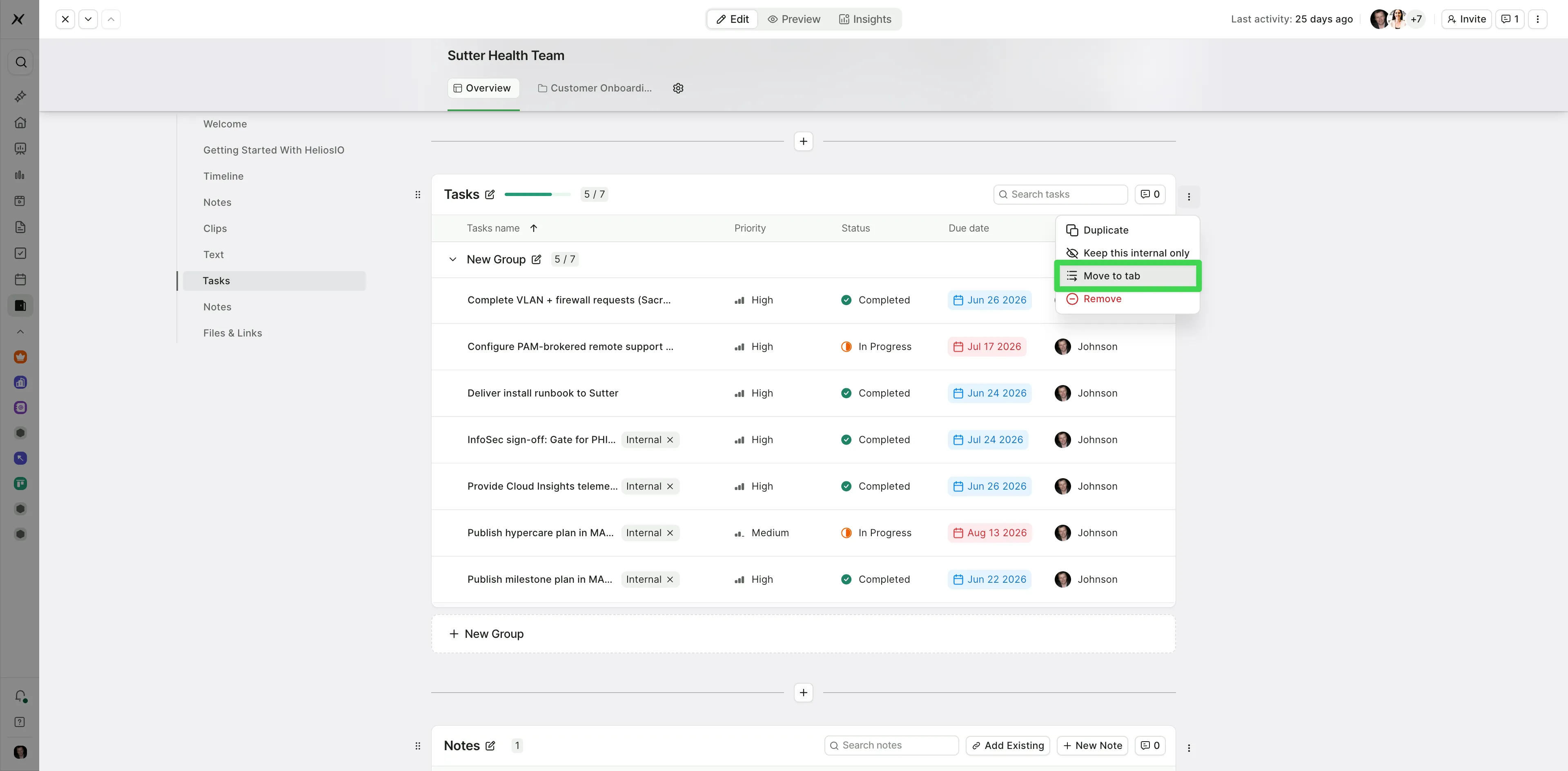
Task: Collapse sidebar workspace list chevron
Action: pyautogui.click(x=20, y=332)
